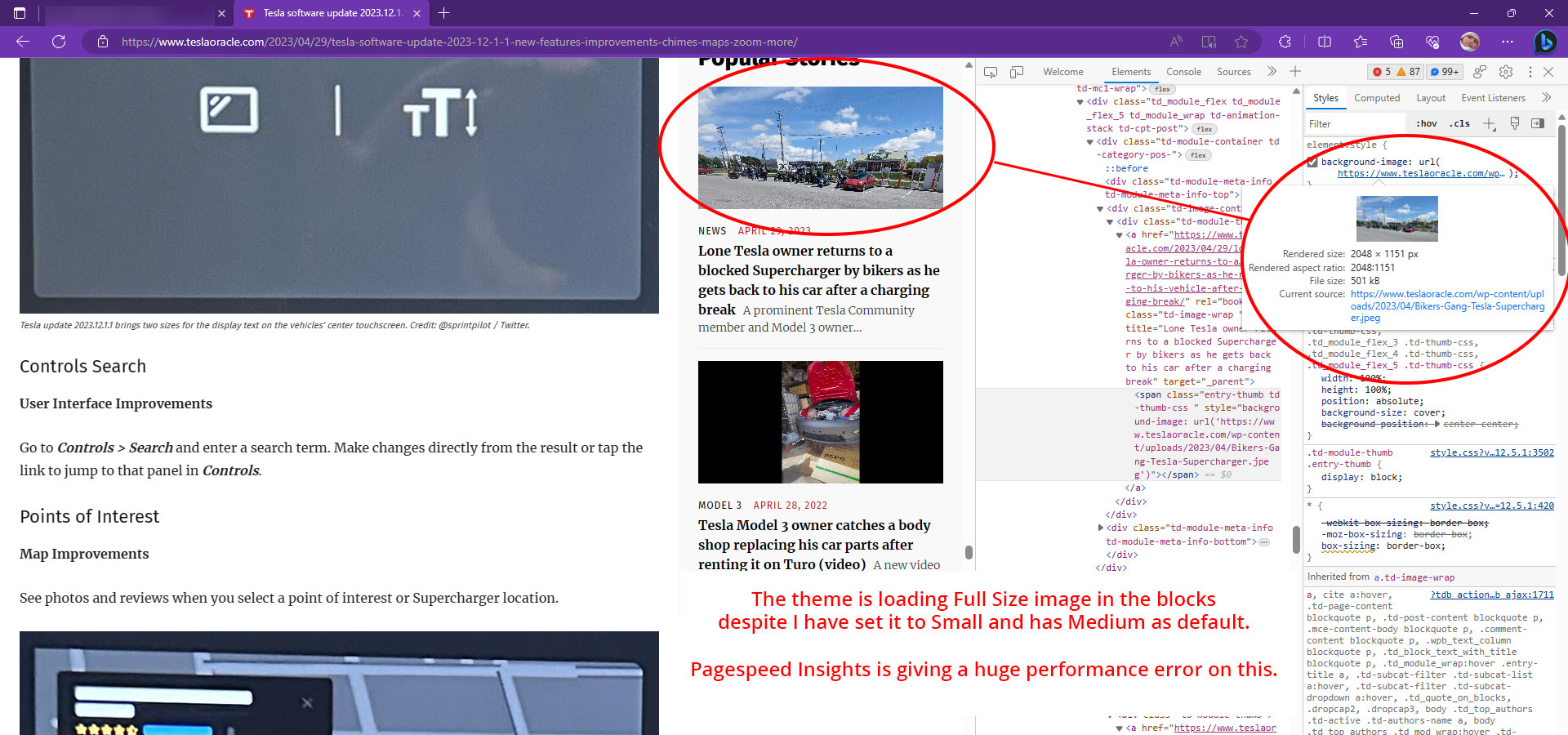Add another tool to DevTools tab bar
Screen dimensions: 1568x735
(x=1295, y=72)
